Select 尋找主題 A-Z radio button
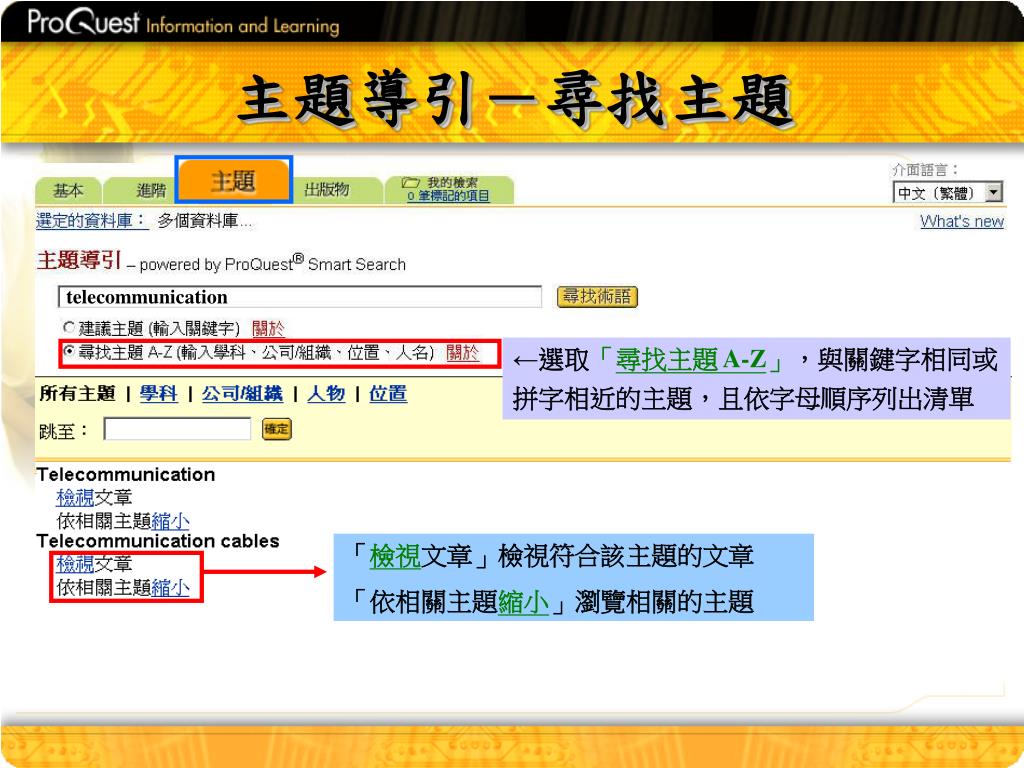This screenshot has width=1024, height=768. (x=69, y=352)
